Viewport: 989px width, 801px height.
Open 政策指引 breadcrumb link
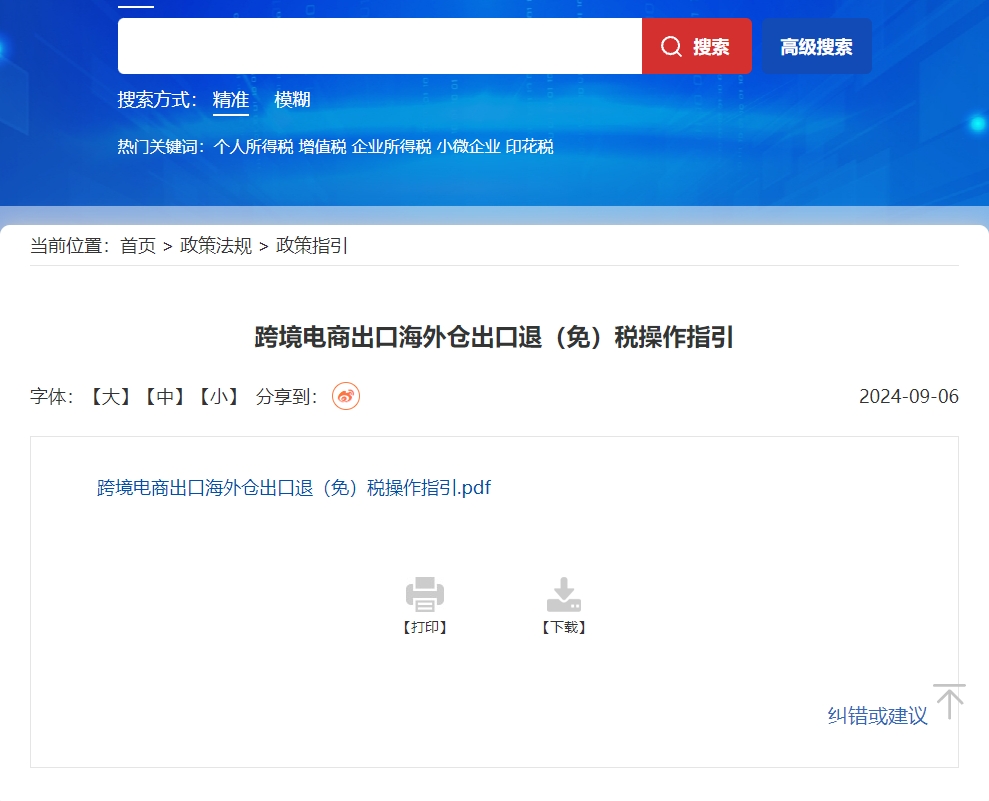(312, 246)
